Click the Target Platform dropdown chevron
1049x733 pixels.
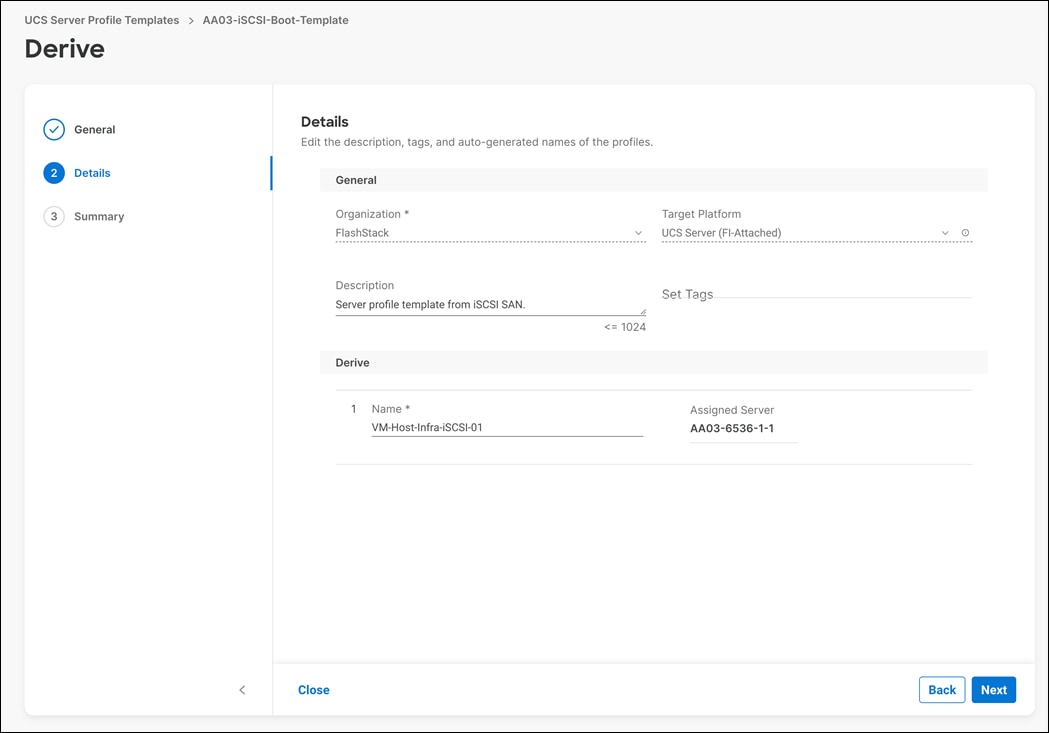tap(944, 232)
